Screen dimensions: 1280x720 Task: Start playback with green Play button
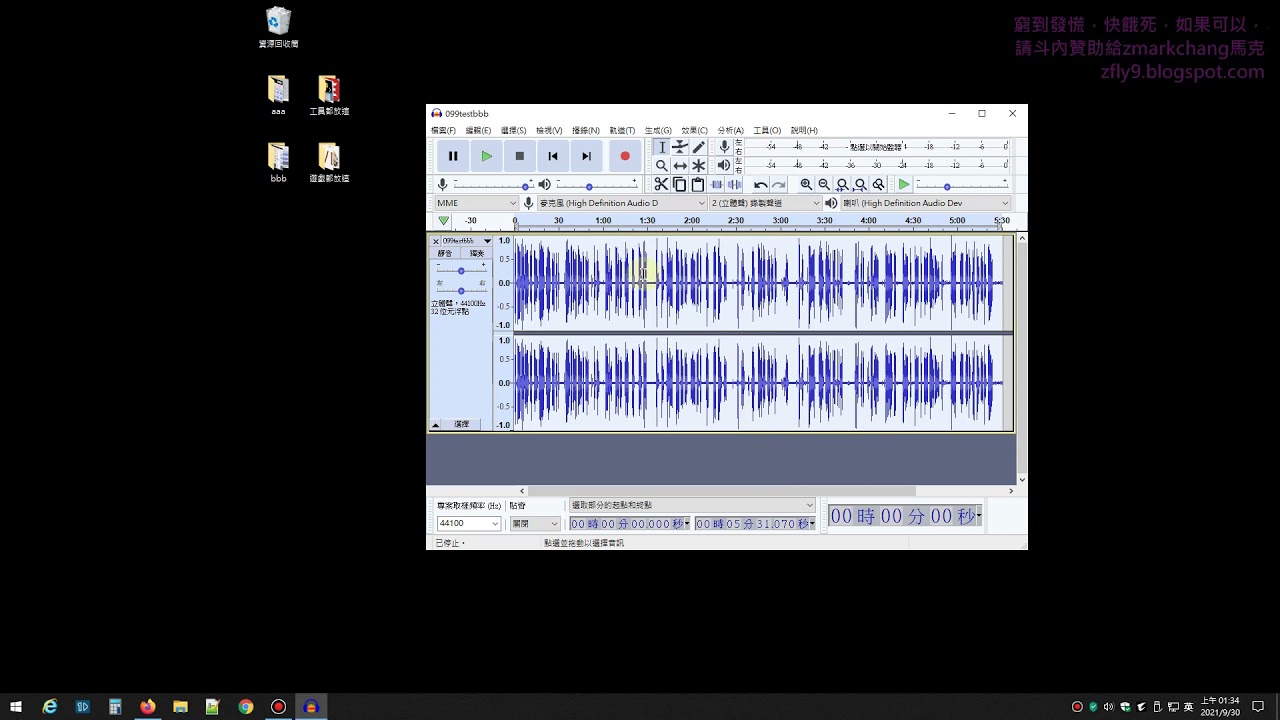(x=486, y=156)
